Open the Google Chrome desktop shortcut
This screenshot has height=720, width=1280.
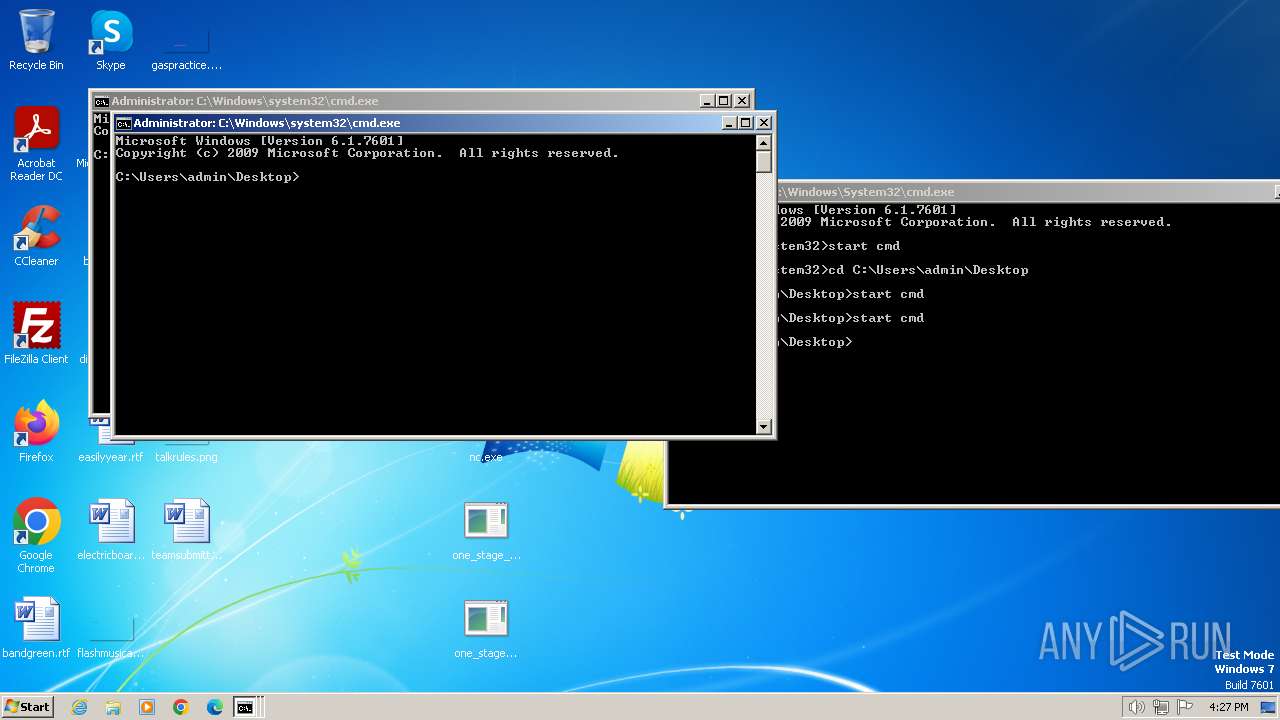coord(36,536)
